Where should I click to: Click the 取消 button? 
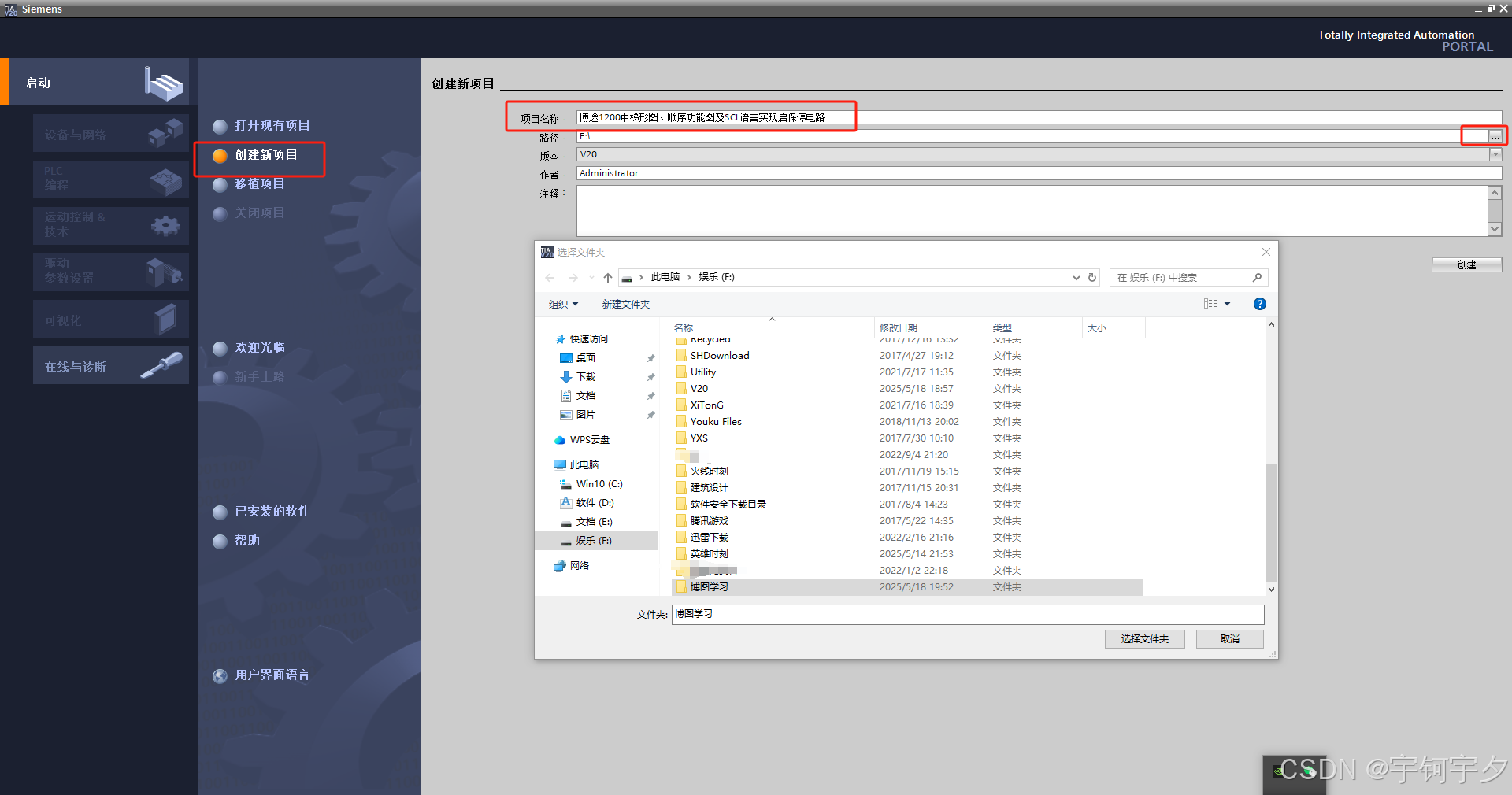coord(1230,639)
